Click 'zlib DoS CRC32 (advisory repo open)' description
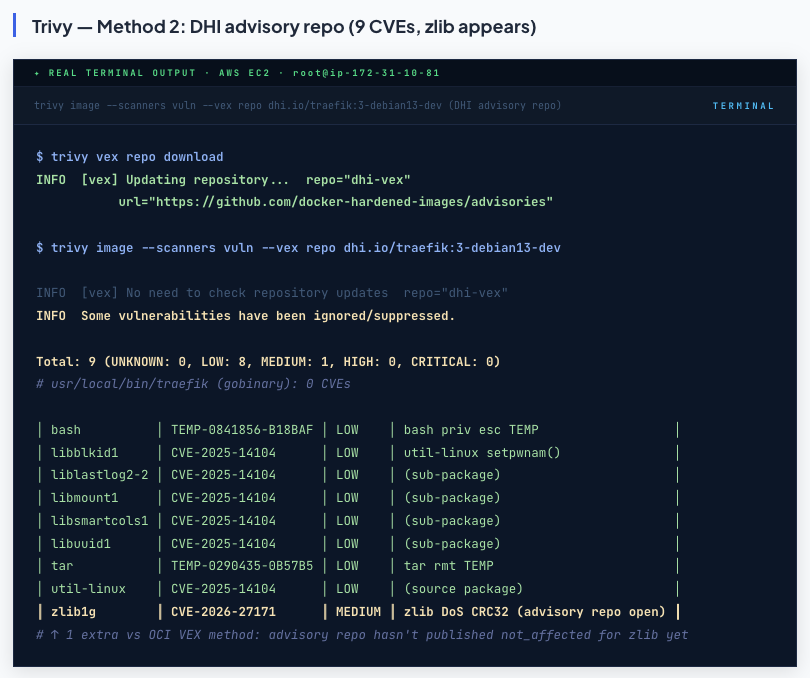Viewport: 810px width, 678px height. click(x=535, y=612)
